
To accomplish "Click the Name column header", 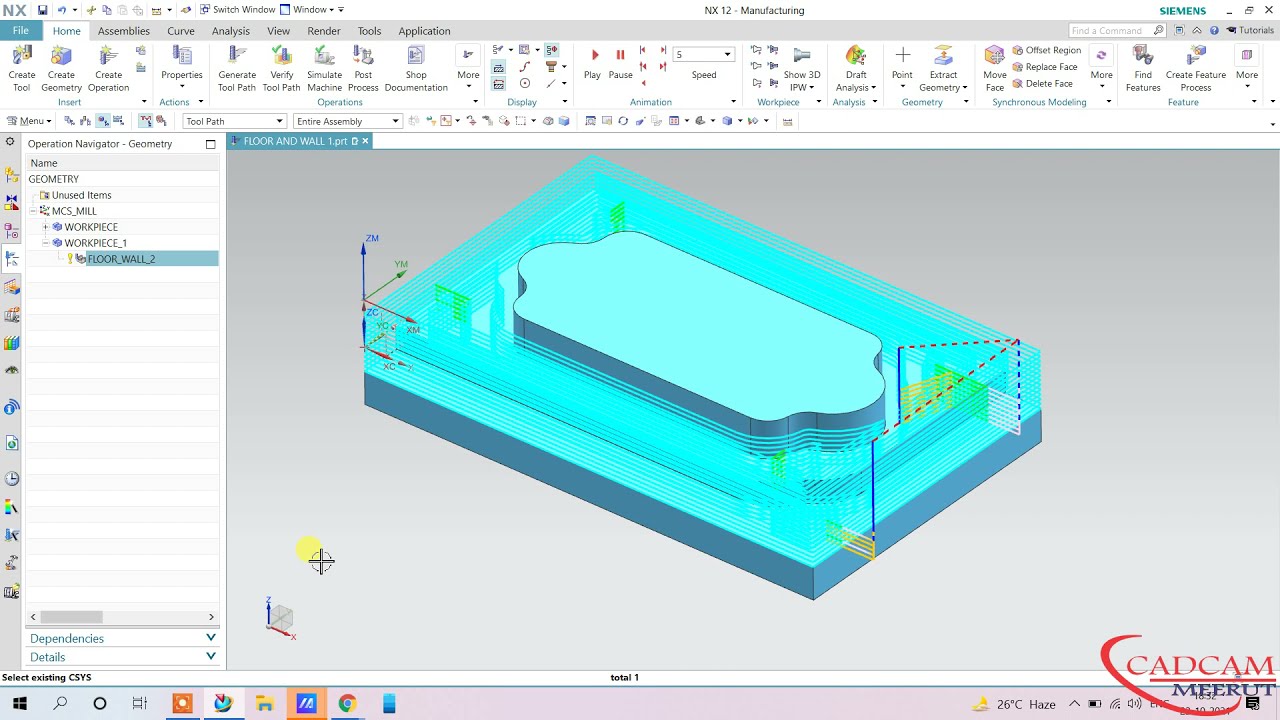I will (x=122, y=163).
